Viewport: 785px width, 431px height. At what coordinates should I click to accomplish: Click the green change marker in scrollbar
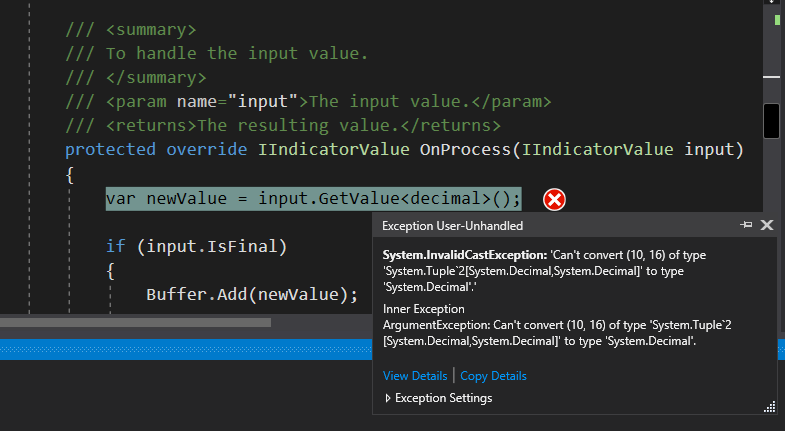coord(777,20)
